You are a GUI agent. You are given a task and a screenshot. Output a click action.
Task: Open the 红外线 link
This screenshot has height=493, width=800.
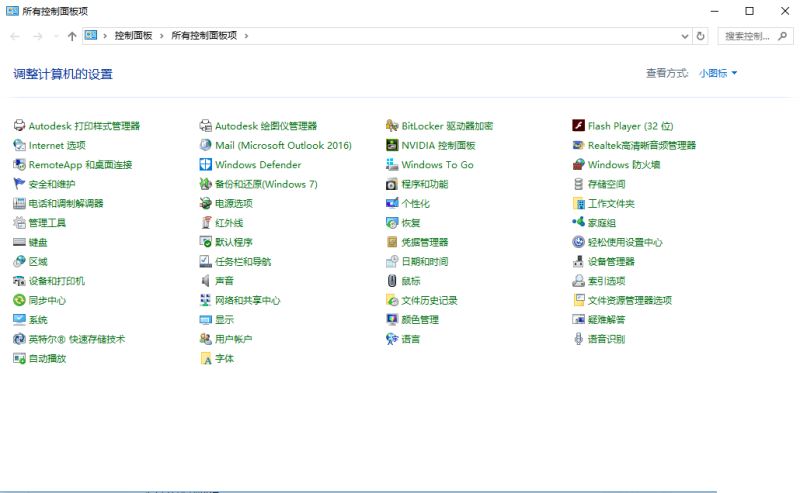pos(229,223)
